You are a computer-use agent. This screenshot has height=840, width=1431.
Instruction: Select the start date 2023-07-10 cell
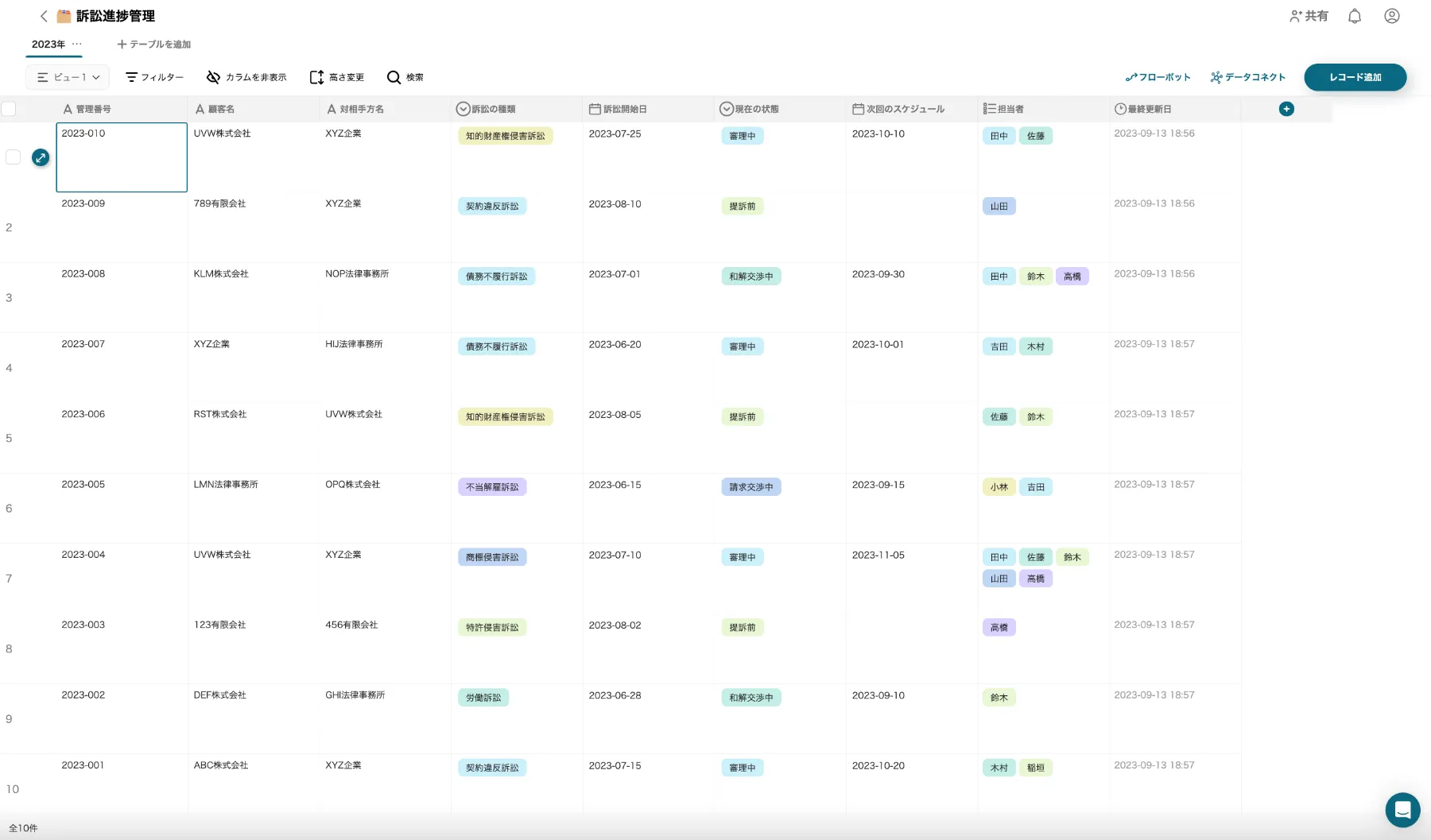point(649,579)
